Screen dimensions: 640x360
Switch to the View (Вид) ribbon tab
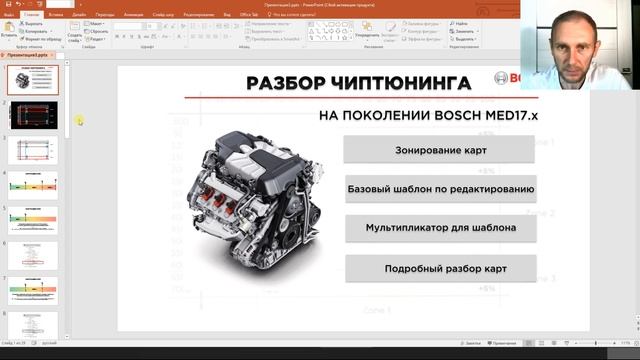[227, 15]
